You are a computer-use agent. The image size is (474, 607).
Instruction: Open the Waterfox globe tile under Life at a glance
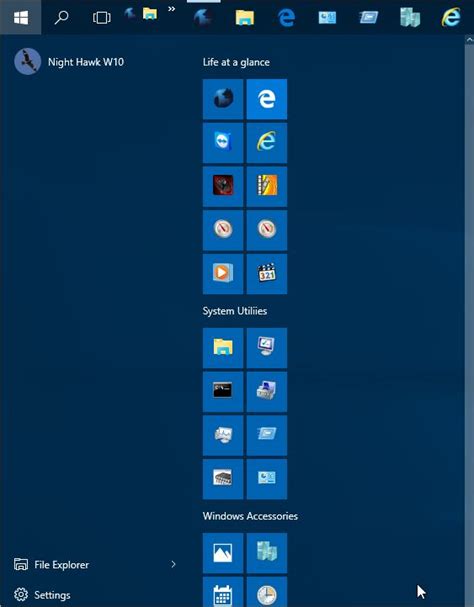(223, 99)
